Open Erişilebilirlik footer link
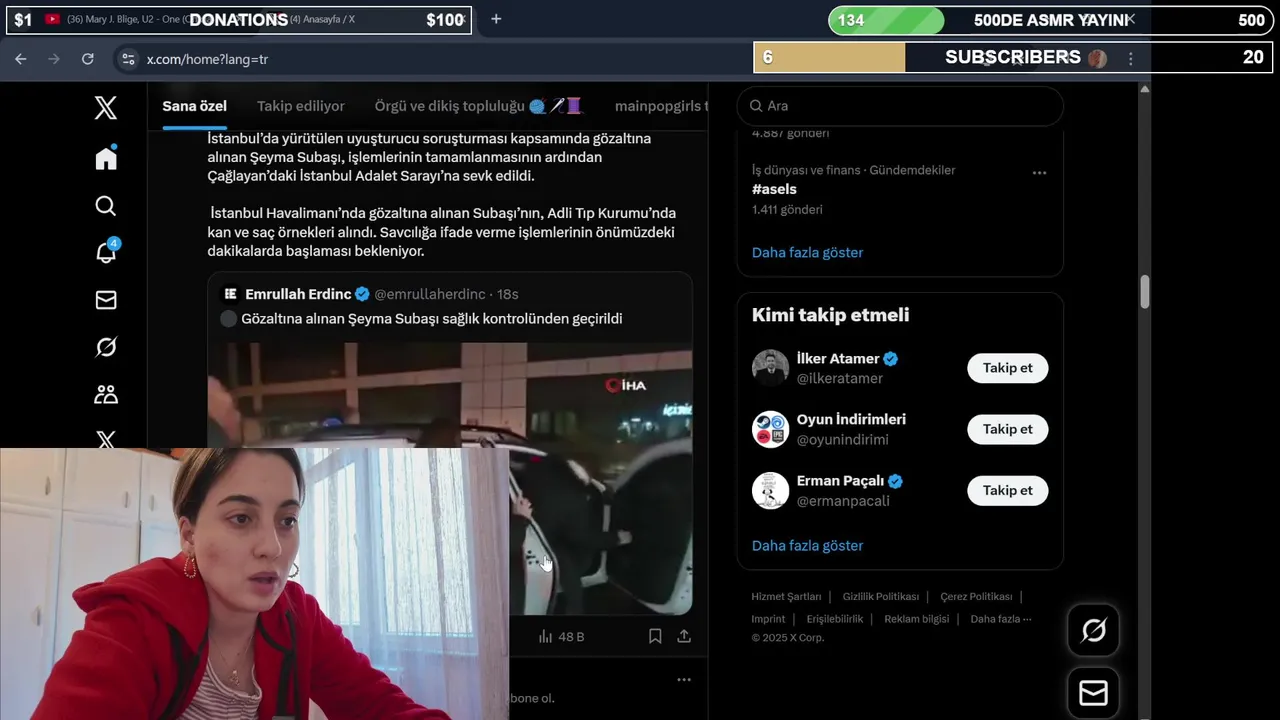This screenshot has height=720, width=1280. pos(835,619)
